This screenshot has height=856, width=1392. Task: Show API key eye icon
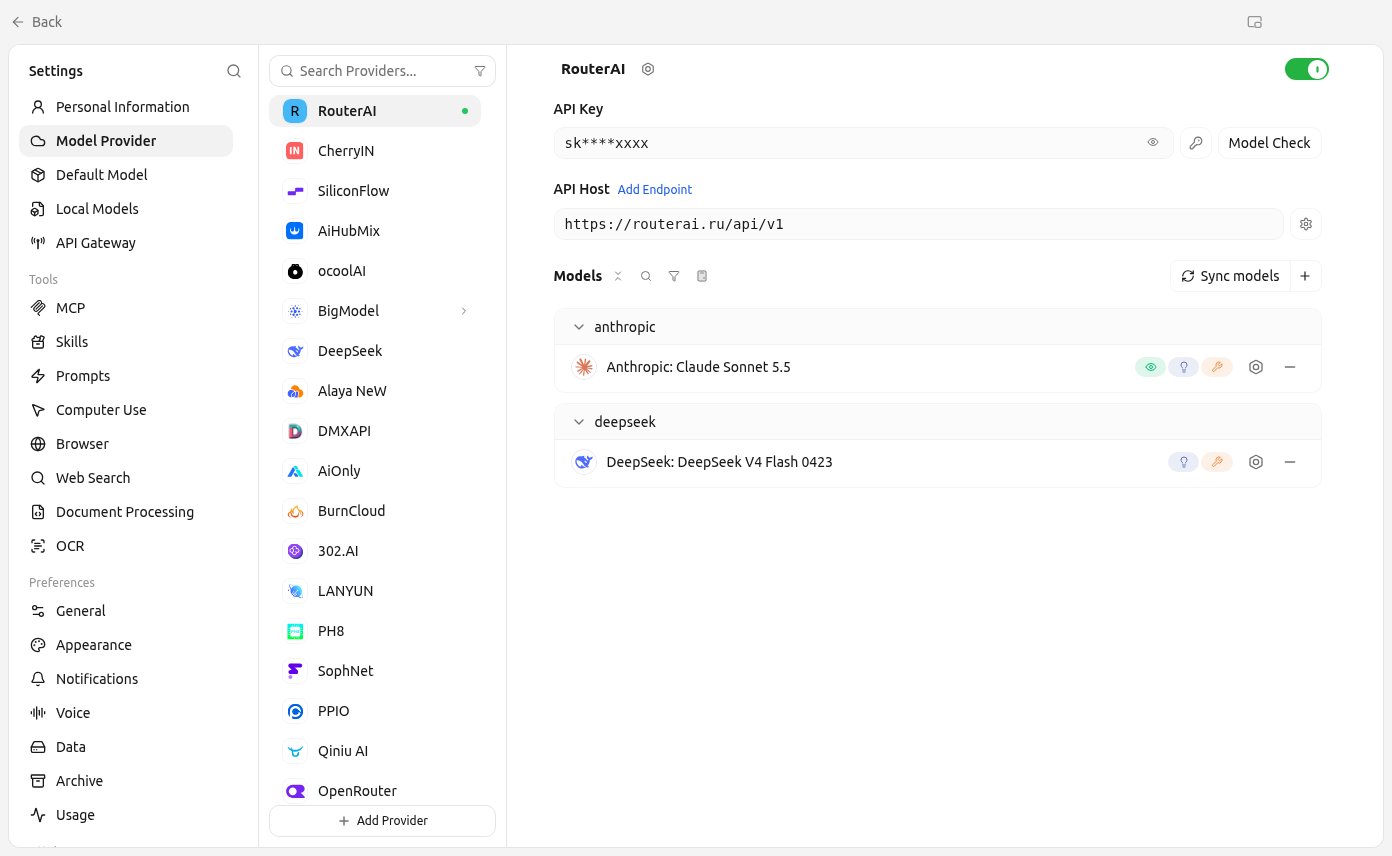point(1153,143)
